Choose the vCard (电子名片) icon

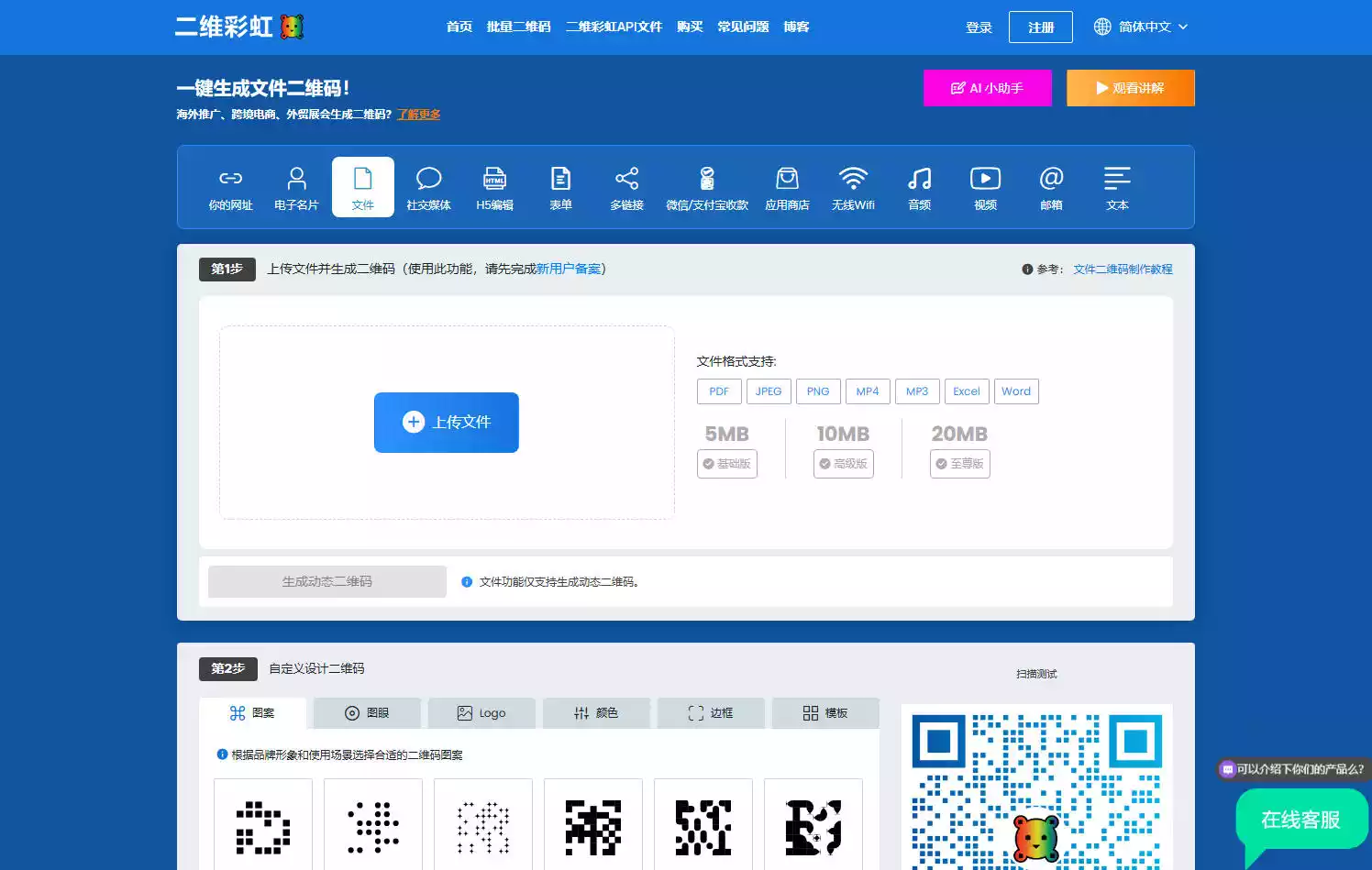[x=296, y=187]
